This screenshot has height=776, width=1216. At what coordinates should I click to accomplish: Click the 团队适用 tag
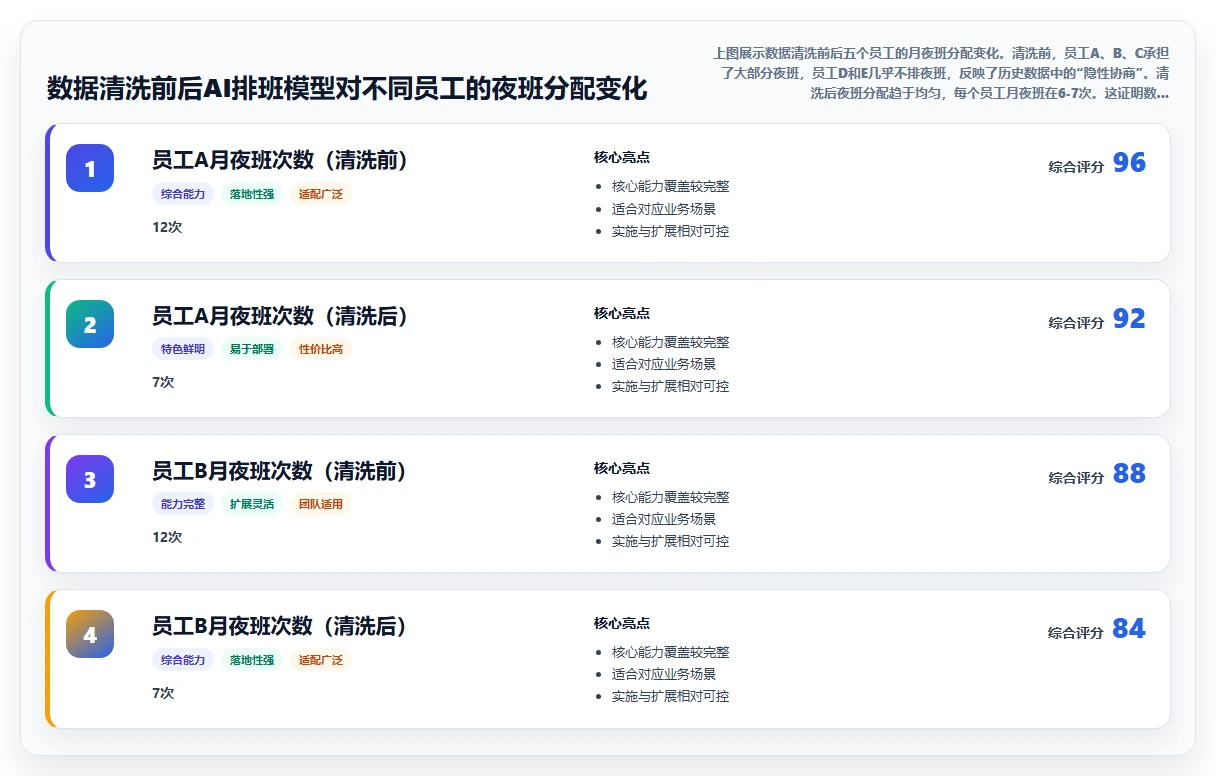[x=321, y=504]
